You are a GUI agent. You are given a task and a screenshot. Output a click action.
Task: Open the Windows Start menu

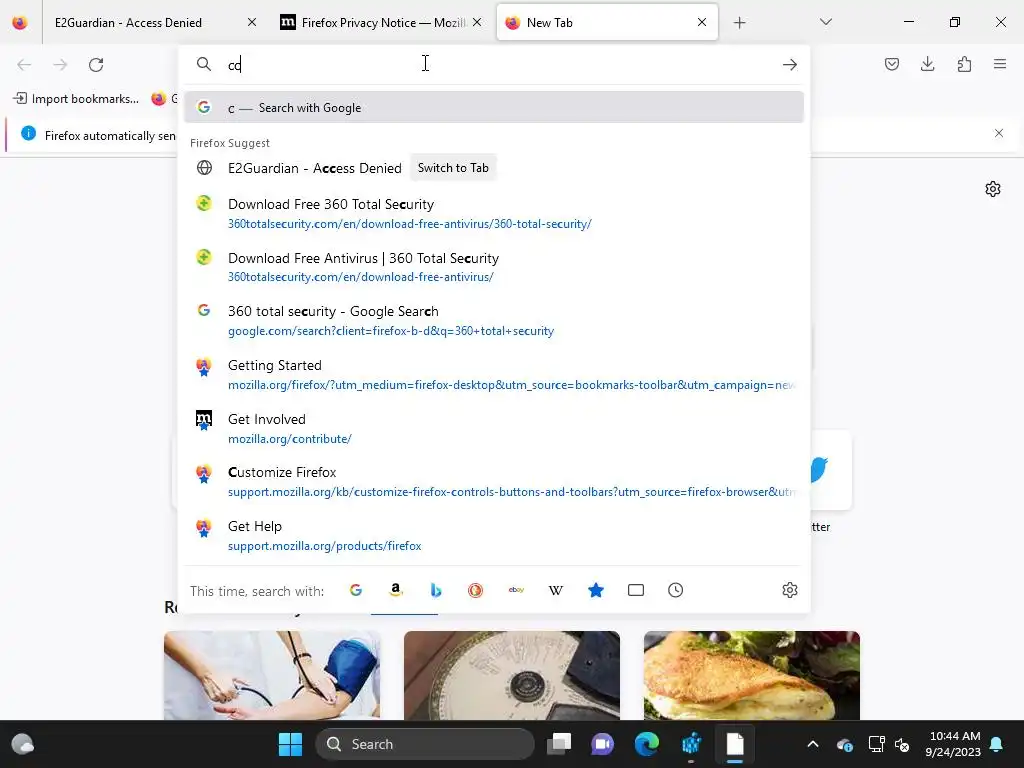click(x=290, y=744)
